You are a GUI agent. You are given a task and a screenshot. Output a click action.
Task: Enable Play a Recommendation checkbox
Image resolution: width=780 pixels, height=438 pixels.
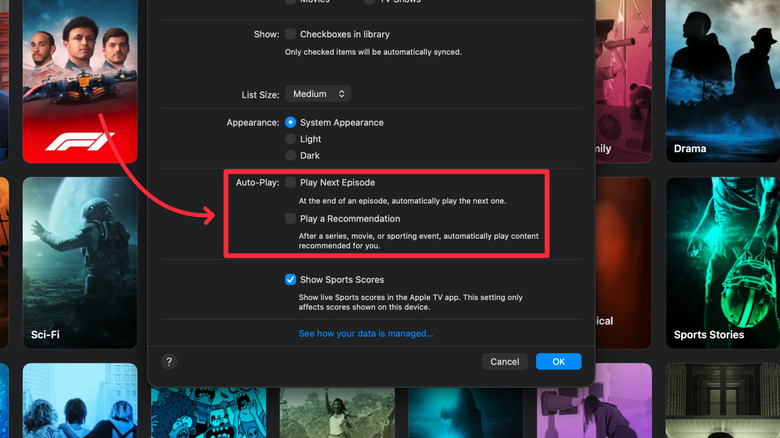point(291,219)
